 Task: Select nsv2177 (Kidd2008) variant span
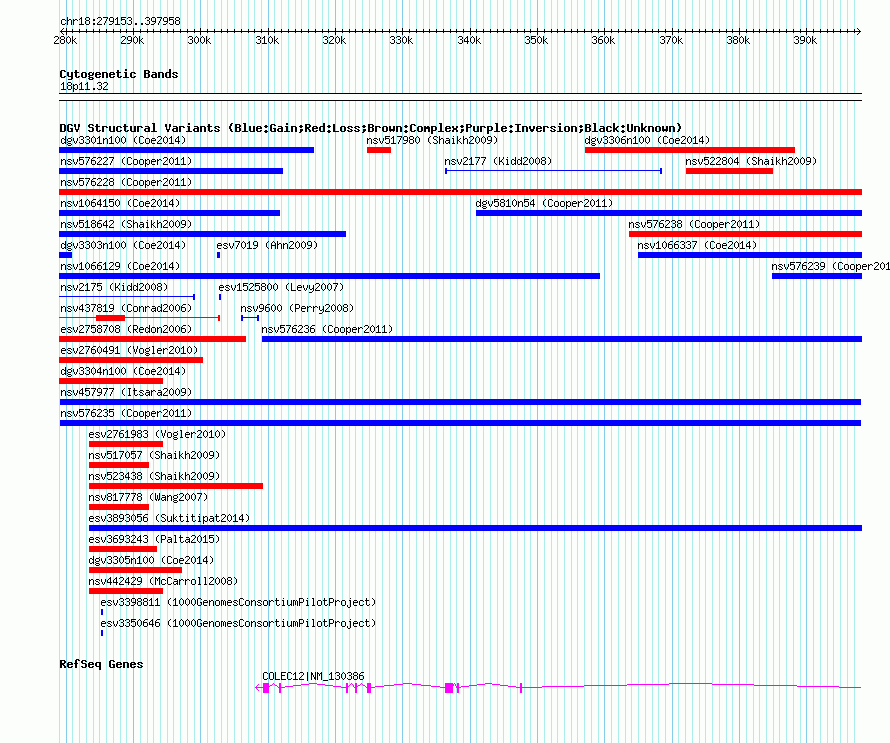(553, 171)
